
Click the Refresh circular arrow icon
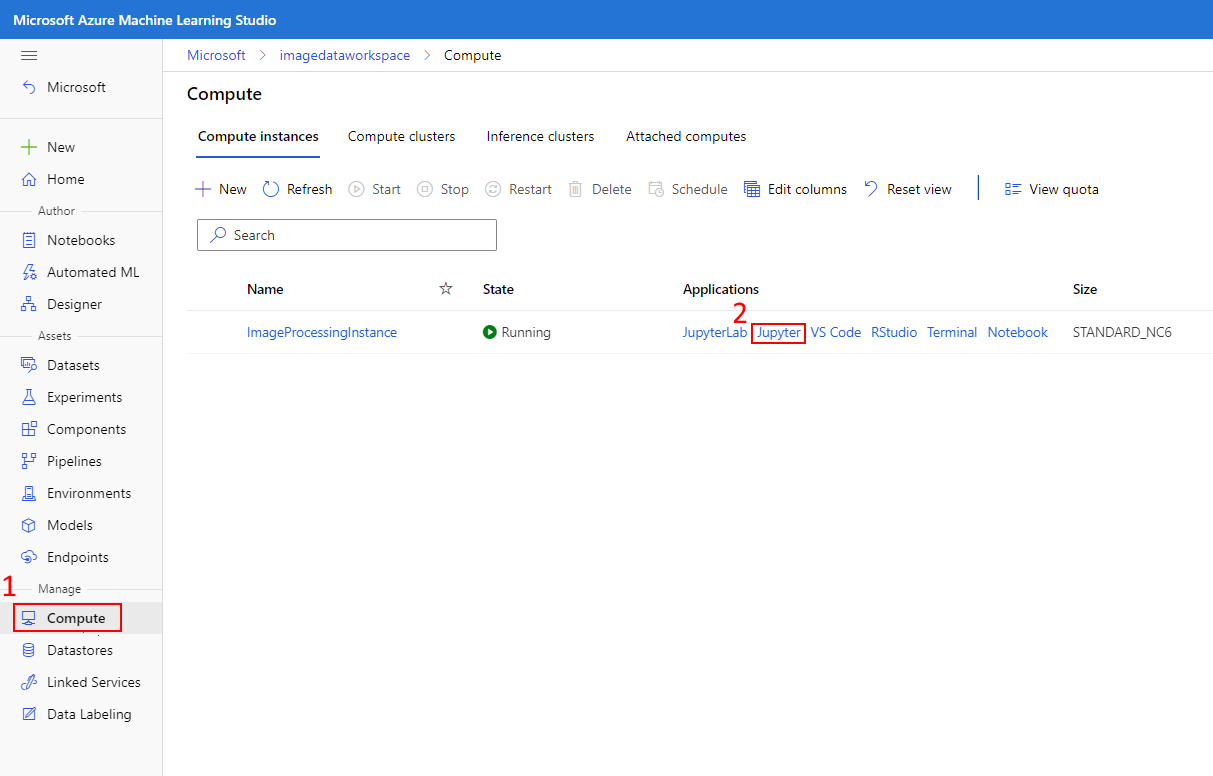pyautogui.click(x=271, y=189)
